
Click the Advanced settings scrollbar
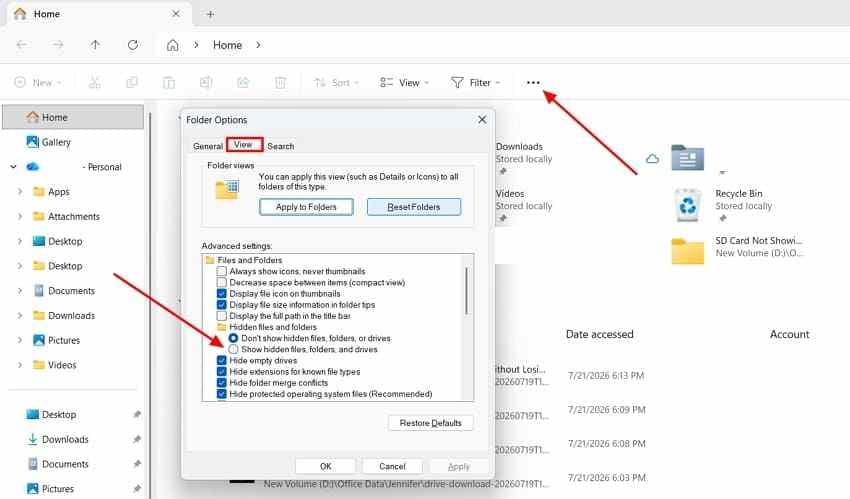[466, 290]
